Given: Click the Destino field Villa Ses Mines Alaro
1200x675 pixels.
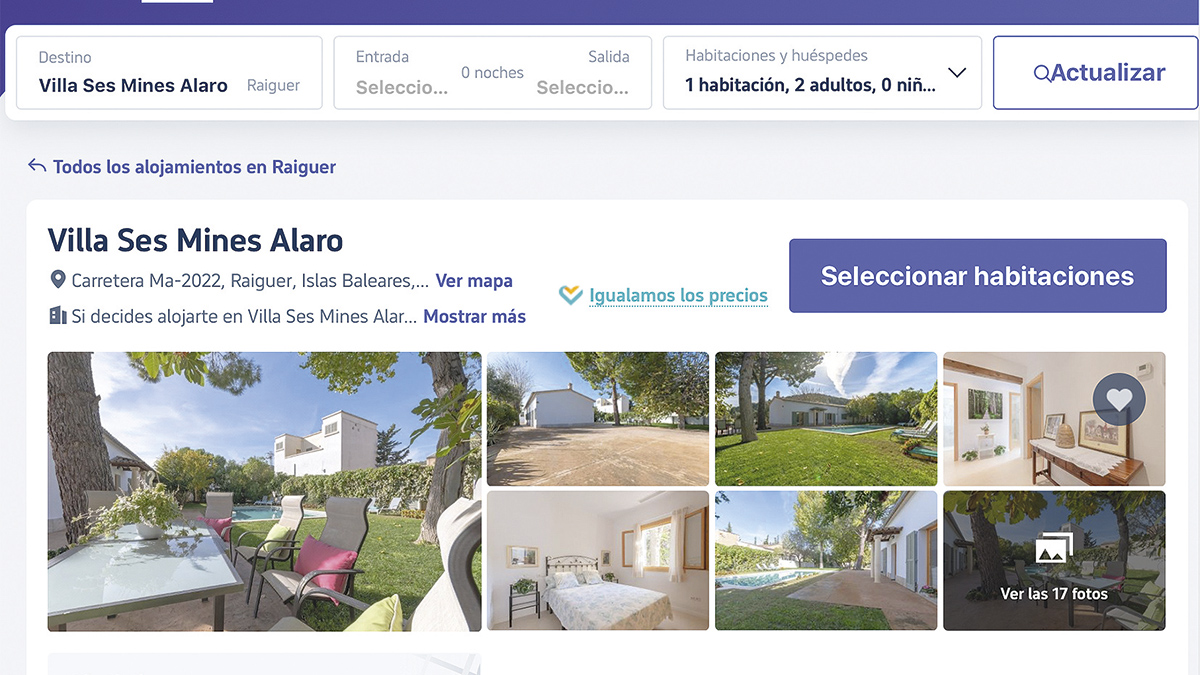Looking at the screenshot, I should tap(169, 73).
